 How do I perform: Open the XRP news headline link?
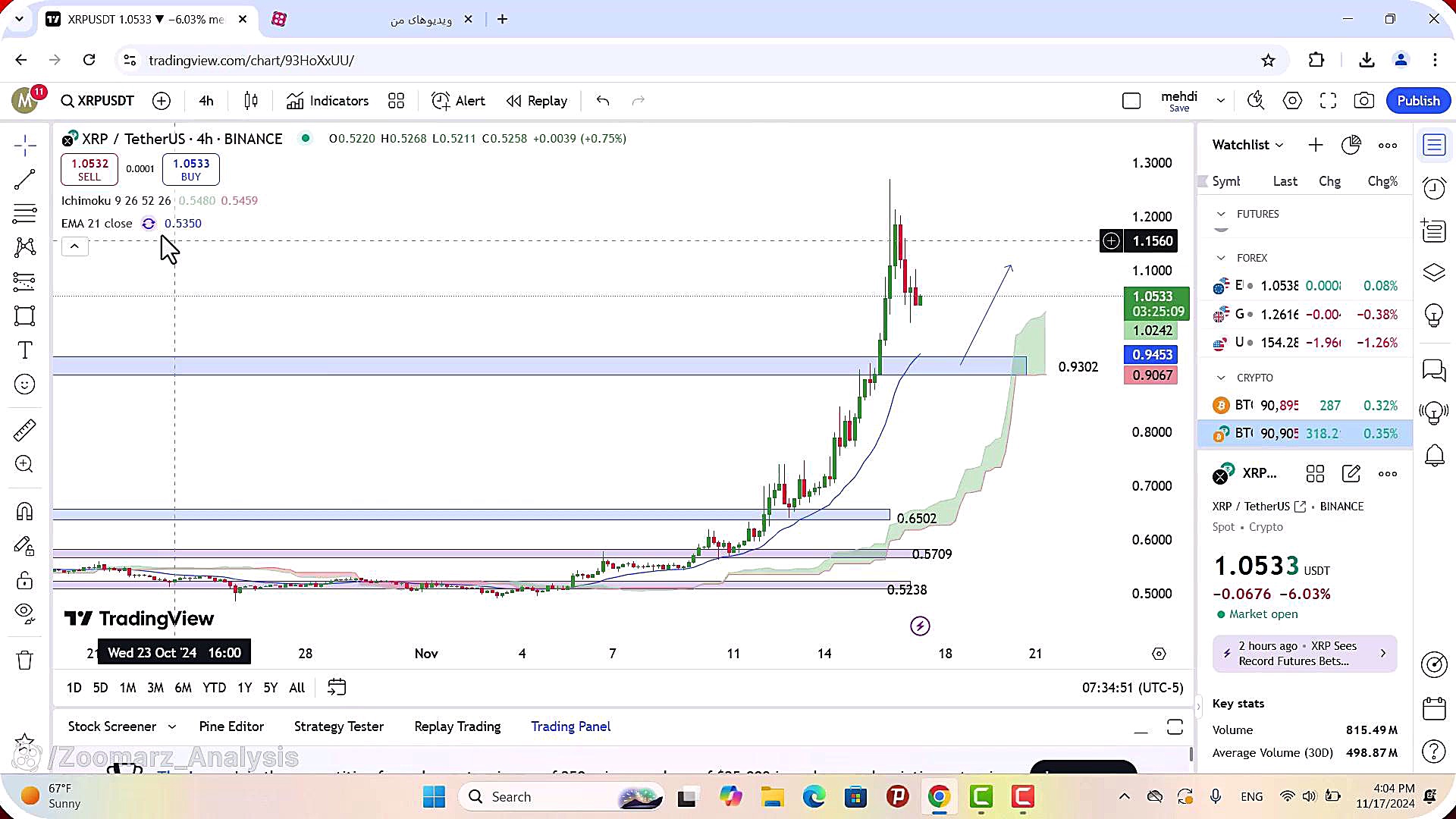(1304, 654)
